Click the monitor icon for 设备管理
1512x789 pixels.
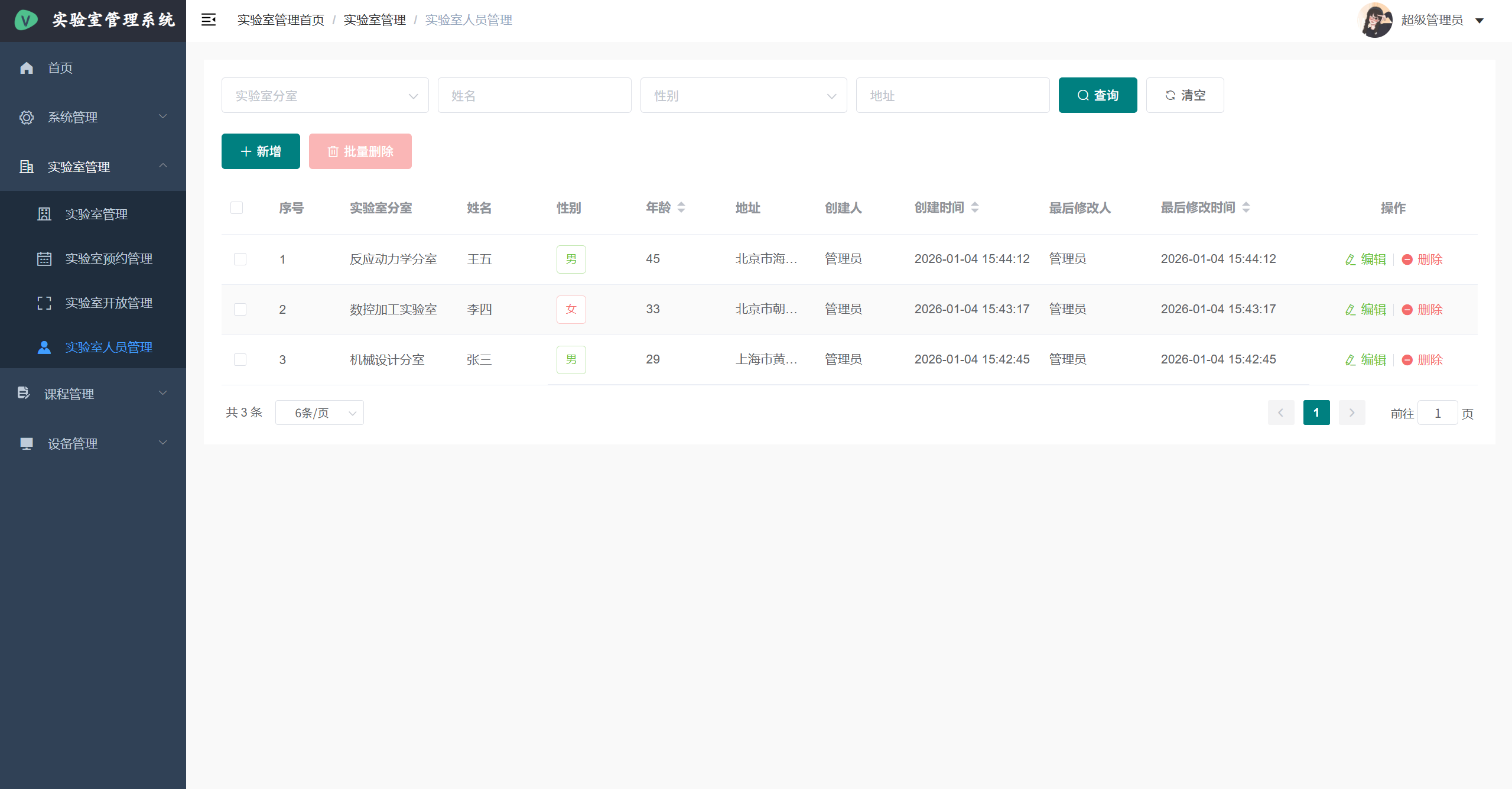pyautogui.click(x=27, y=444)
